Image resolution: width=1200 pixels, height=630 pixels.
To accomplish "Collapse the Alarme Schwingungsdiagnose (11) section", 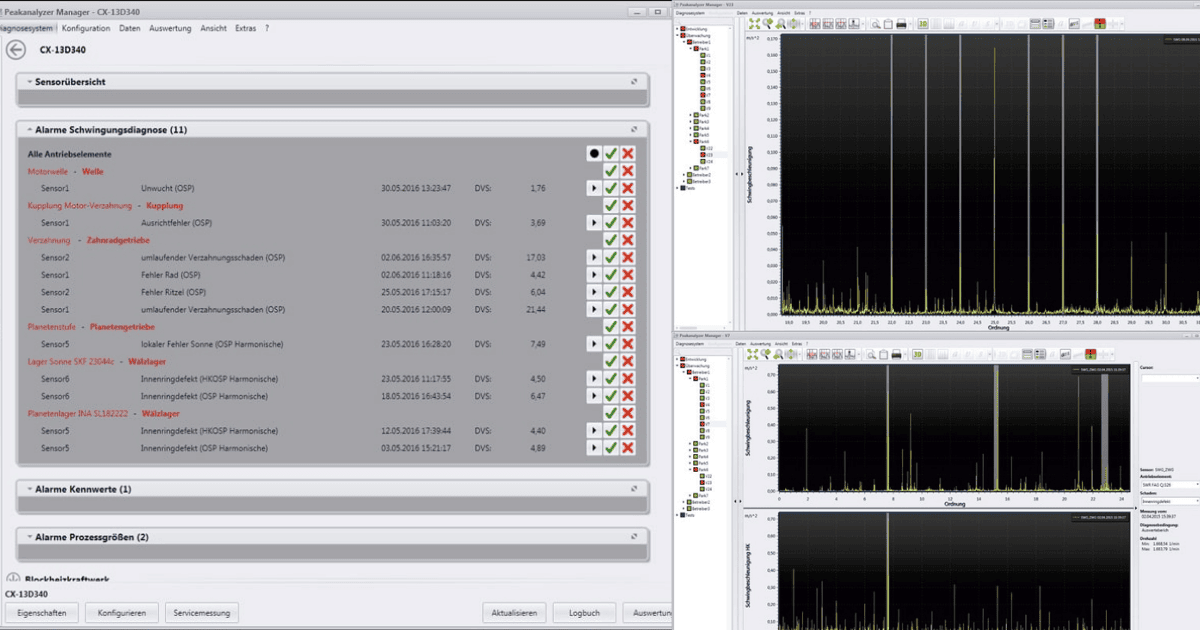I will (x=29, y=130).
